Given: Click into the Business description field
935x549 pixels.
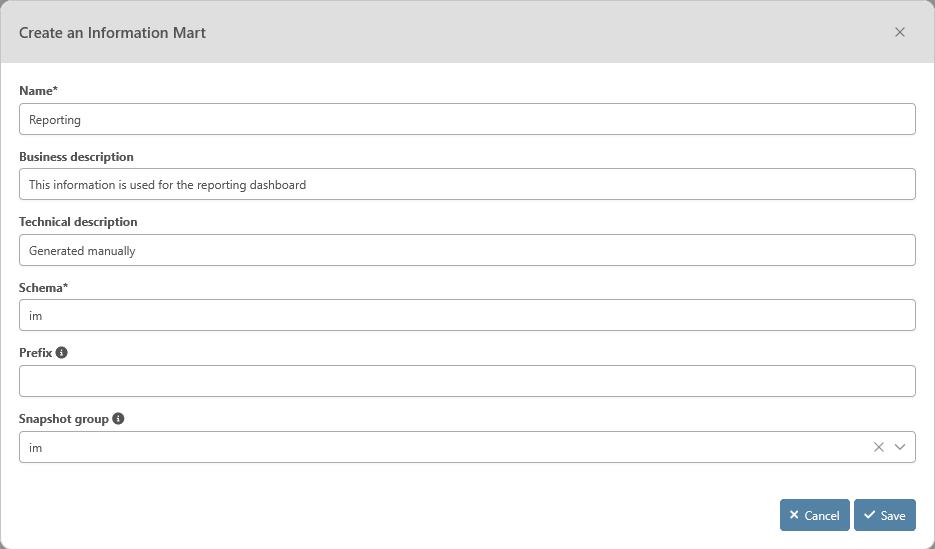Looking at the screenshot, I should pyautogui.click(x=467, y=184).
